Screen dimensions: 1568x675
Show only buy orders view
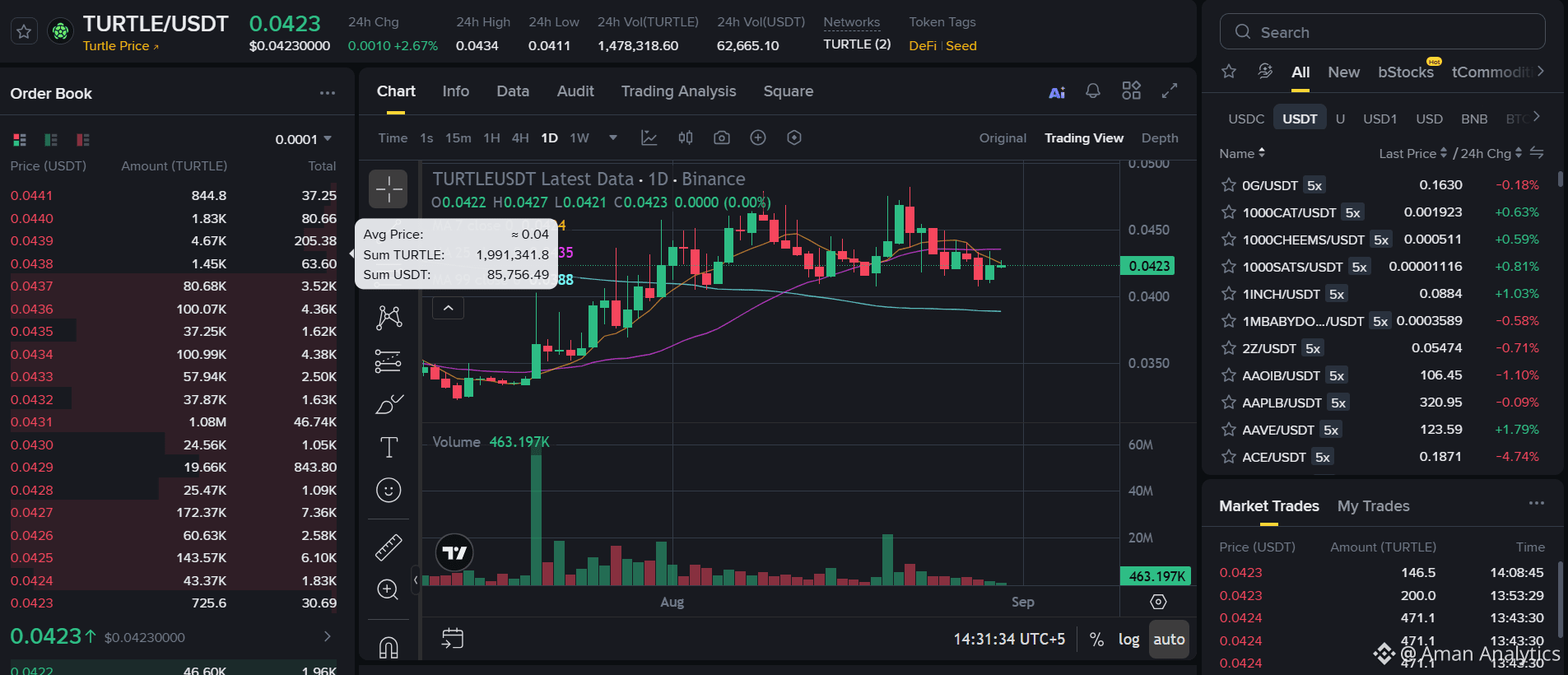pyautogui.click(x=51, y=140)
